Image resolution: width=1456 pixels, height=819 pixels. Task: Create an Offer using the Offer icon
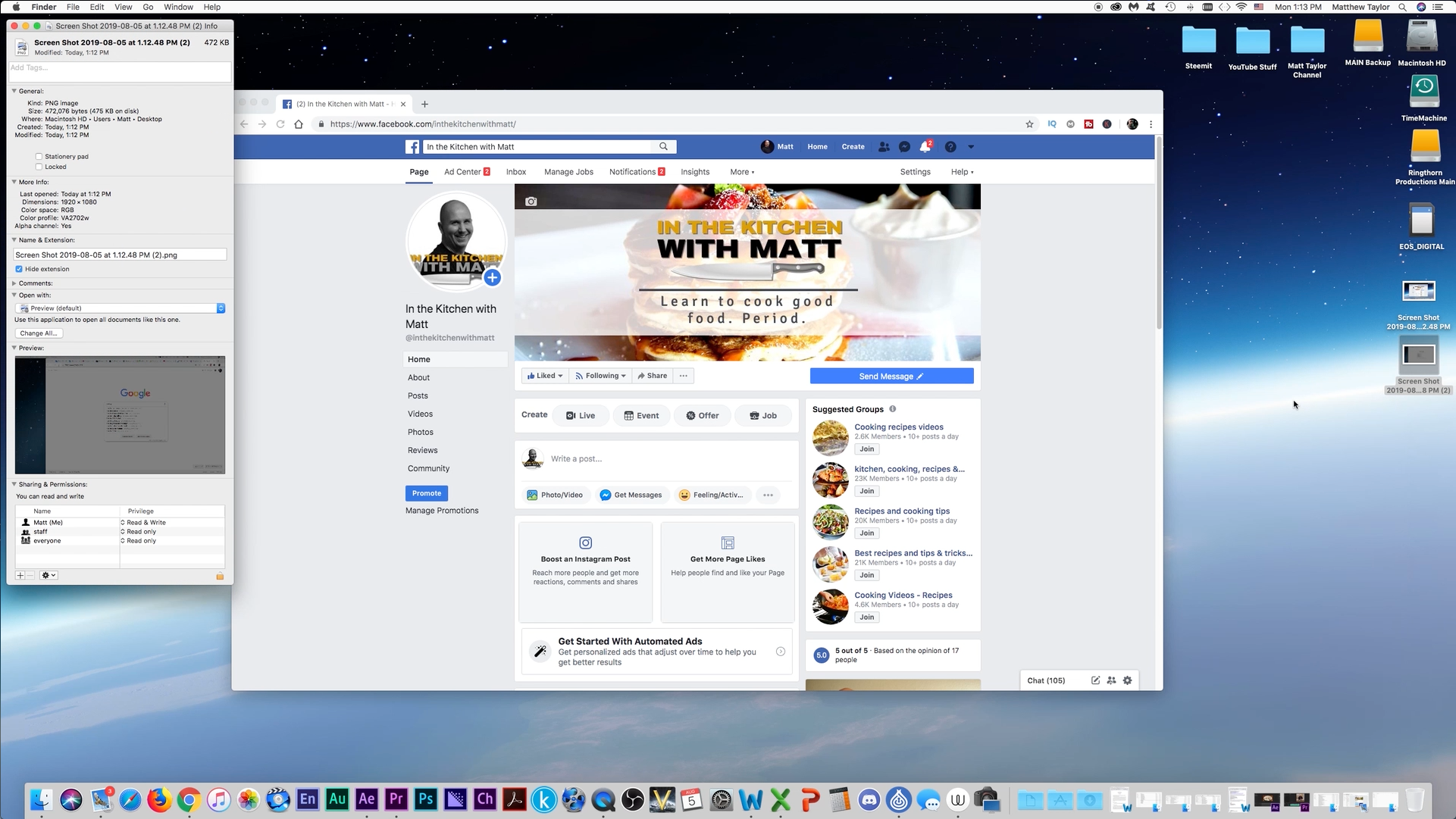[x=702, y=415]
